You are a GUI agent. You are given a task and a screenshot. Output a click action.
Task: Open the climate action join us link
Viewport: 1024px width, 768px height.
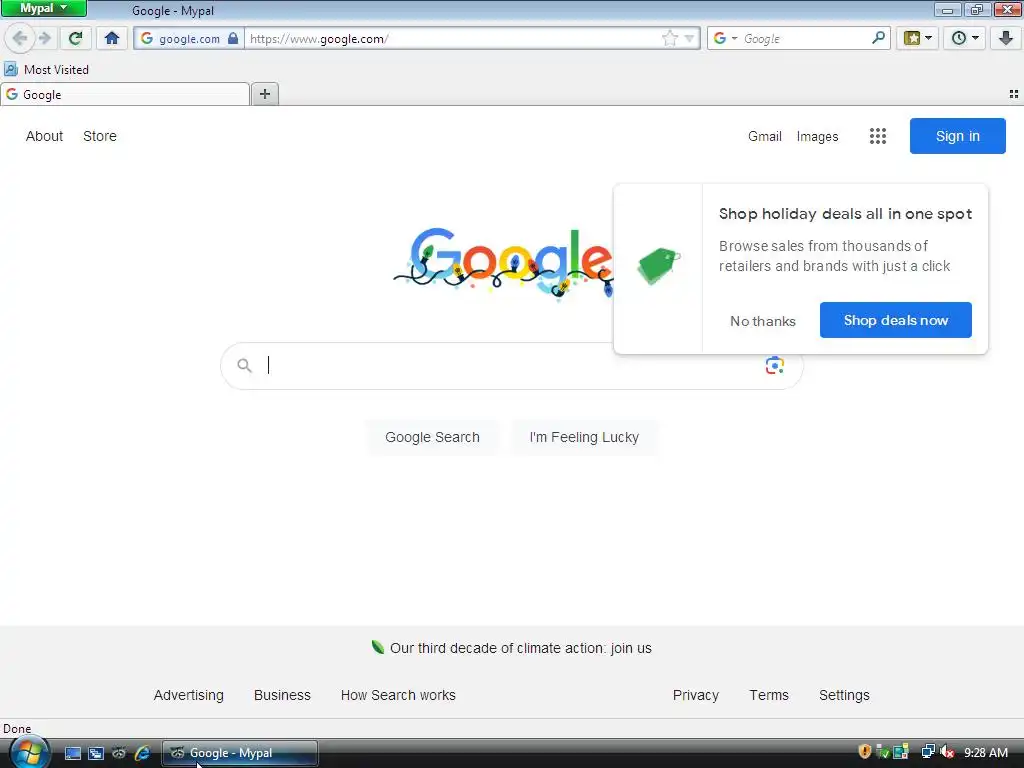(x=520, y=648)
